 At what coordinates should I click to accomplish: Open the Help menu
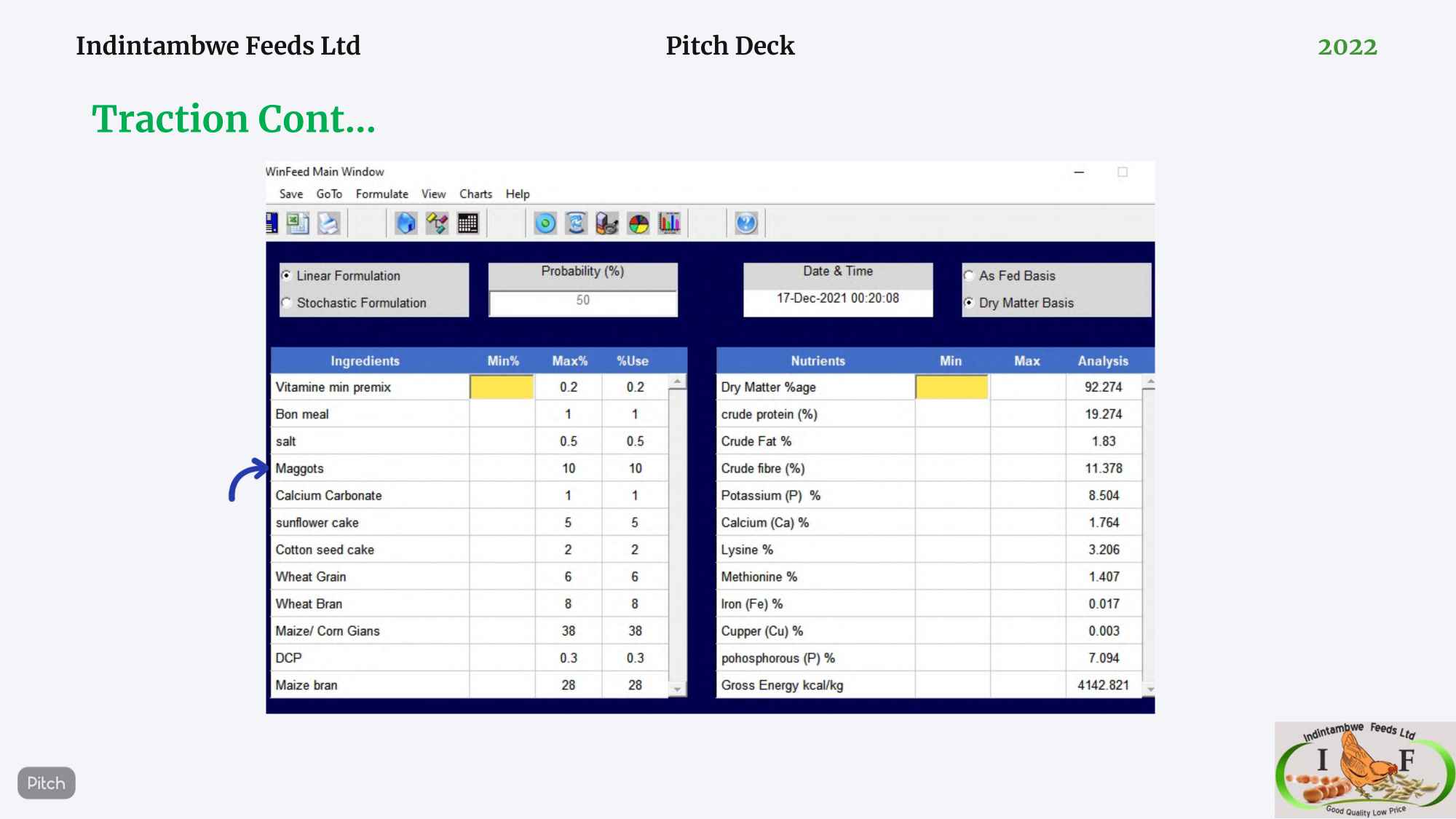518,194
